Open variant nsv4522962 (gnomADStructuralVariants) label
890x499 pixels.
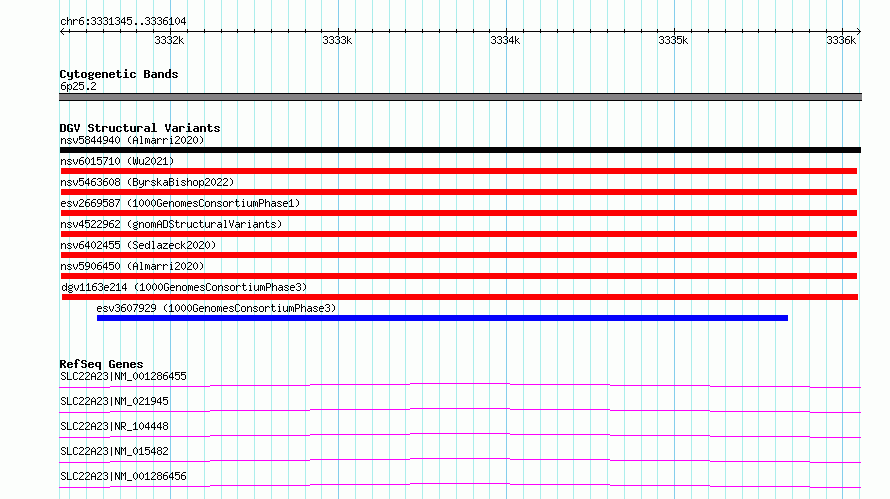point(171,224)
